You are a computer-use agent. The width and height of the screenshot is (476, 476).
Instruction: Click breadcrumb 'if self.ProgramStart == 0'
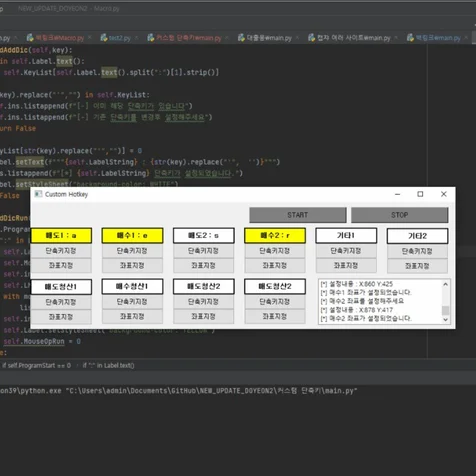tap(37, 365)
